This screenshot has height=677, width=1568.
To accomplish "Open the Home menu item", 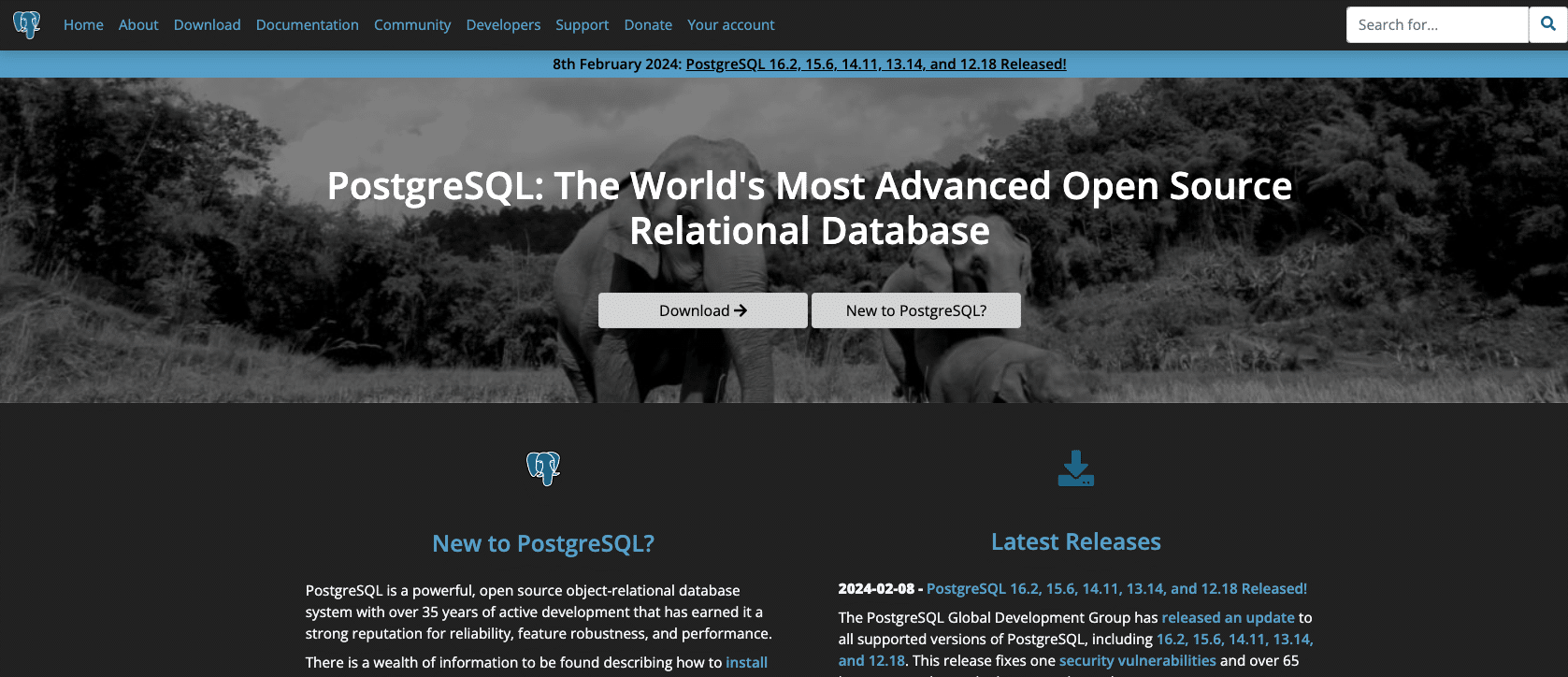I will [x=83, y=25].
